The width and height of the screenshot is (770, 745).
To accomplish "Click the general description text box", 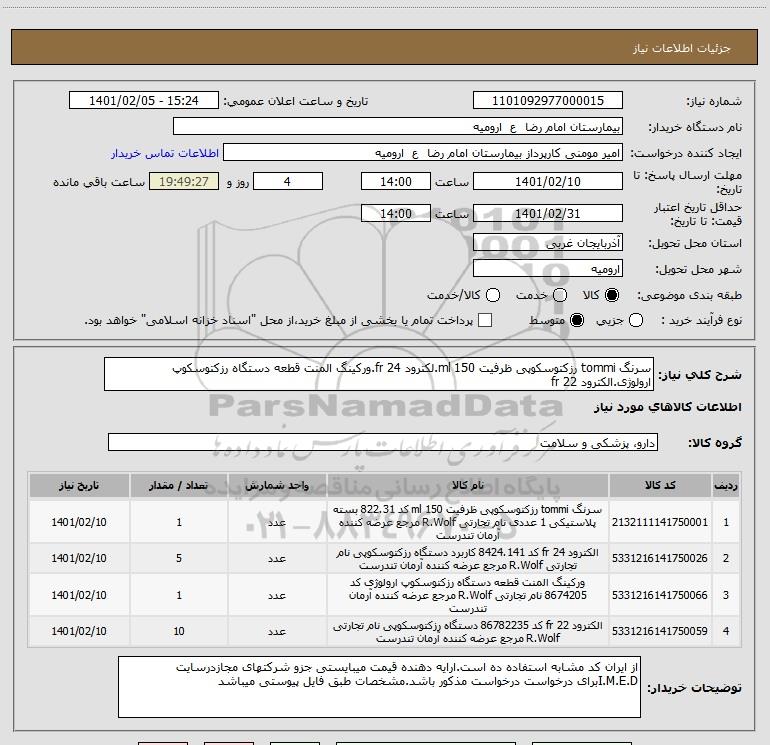I will click(x=379, y=375).
